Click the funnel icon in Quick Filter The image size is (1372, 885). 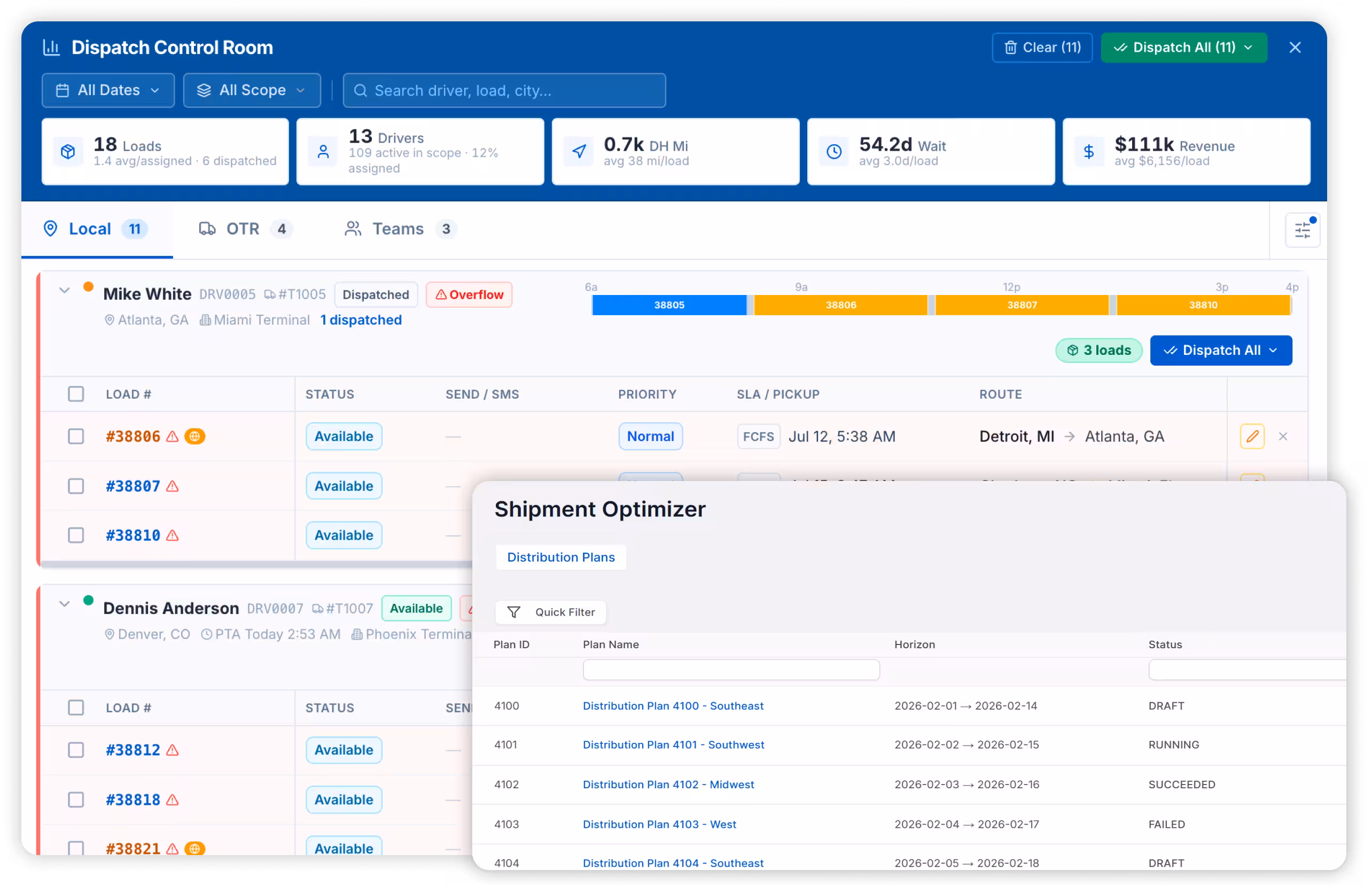(513, 612)
